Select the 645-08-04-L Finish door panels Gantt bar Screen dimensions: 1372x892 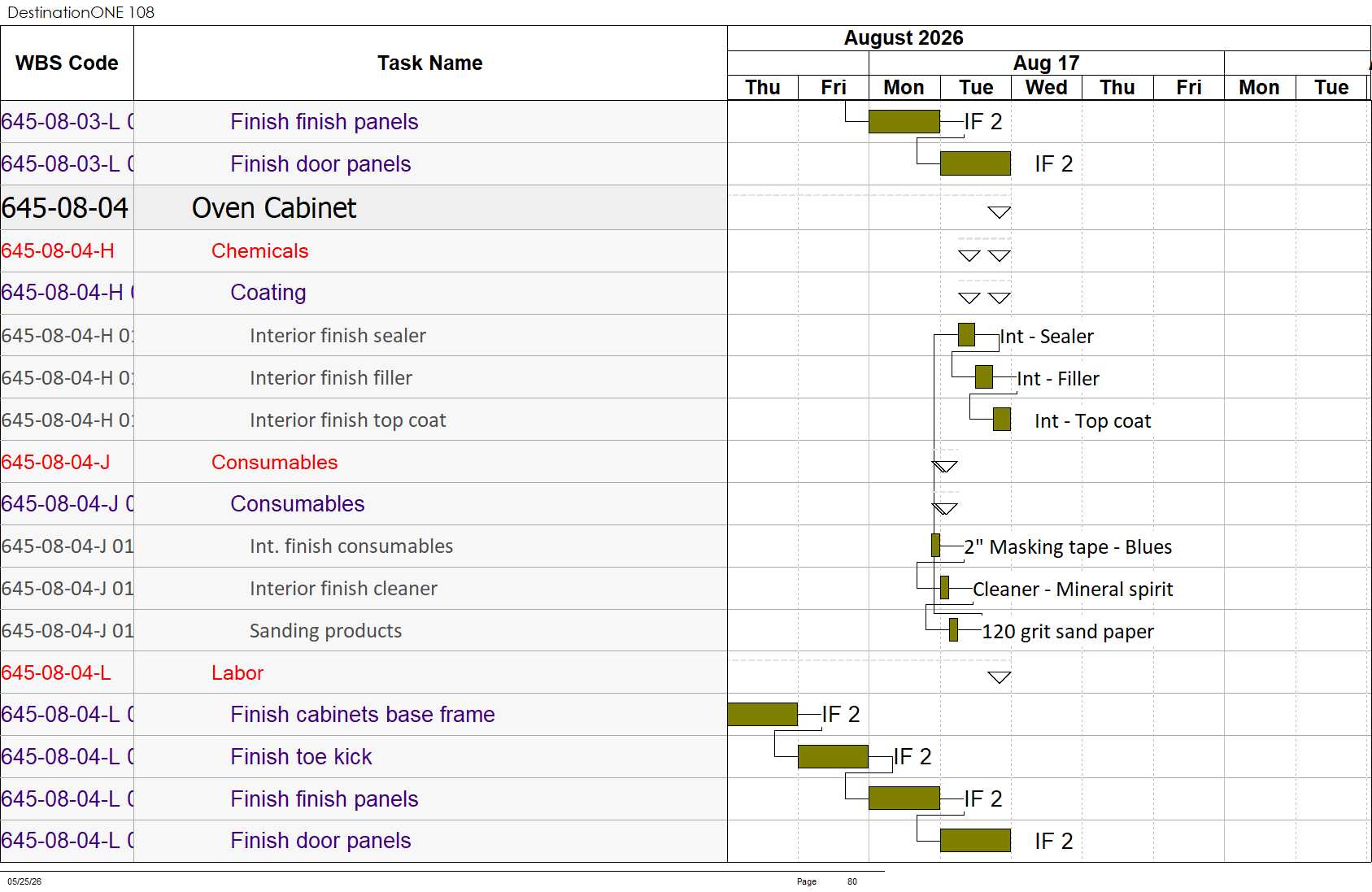click(976, 841)
